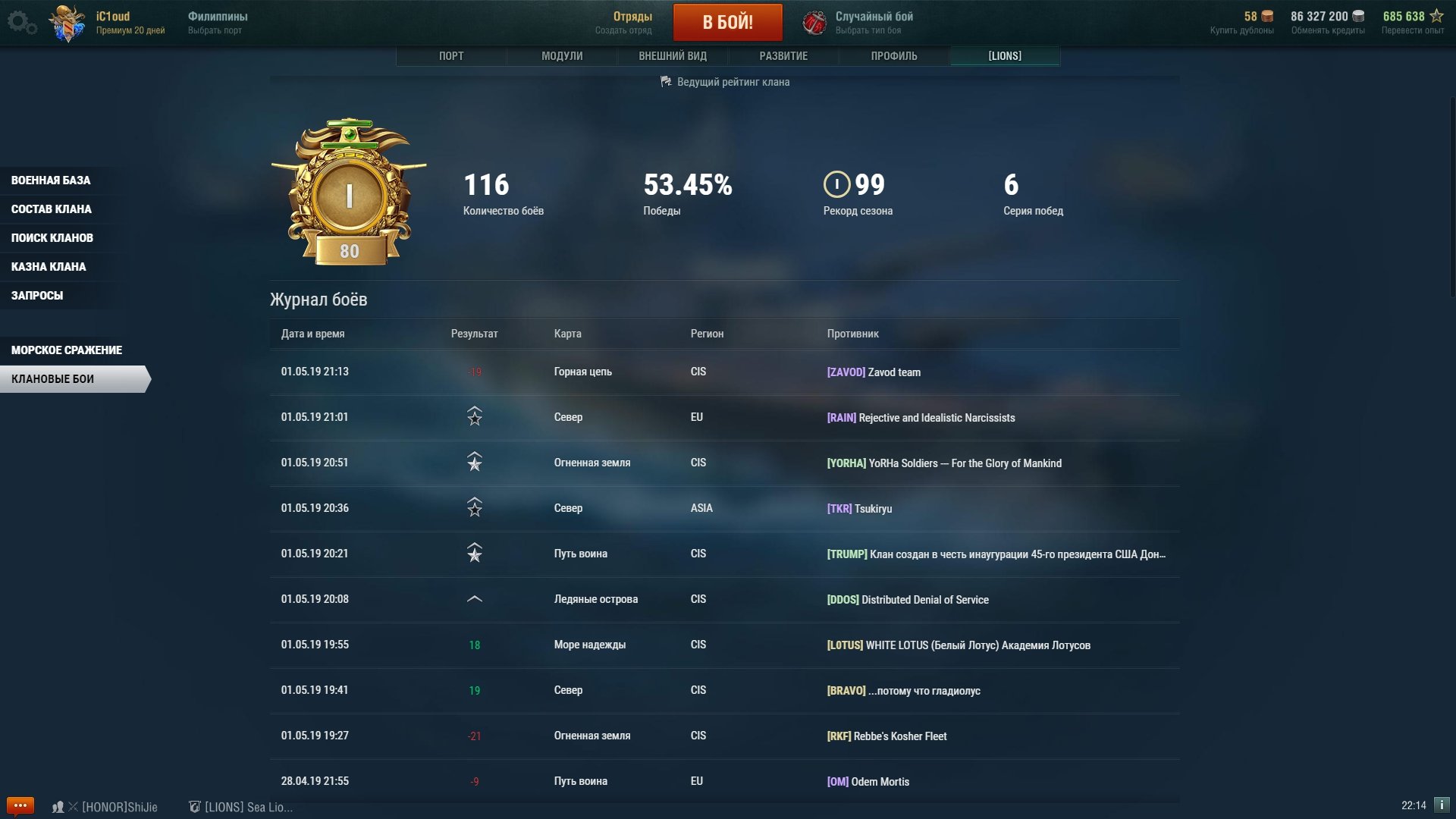This screenshot has width=1456, height=819.
Task: Click the doubloons coin icon
Action: pyautogui.click(x=1267, y=16)
